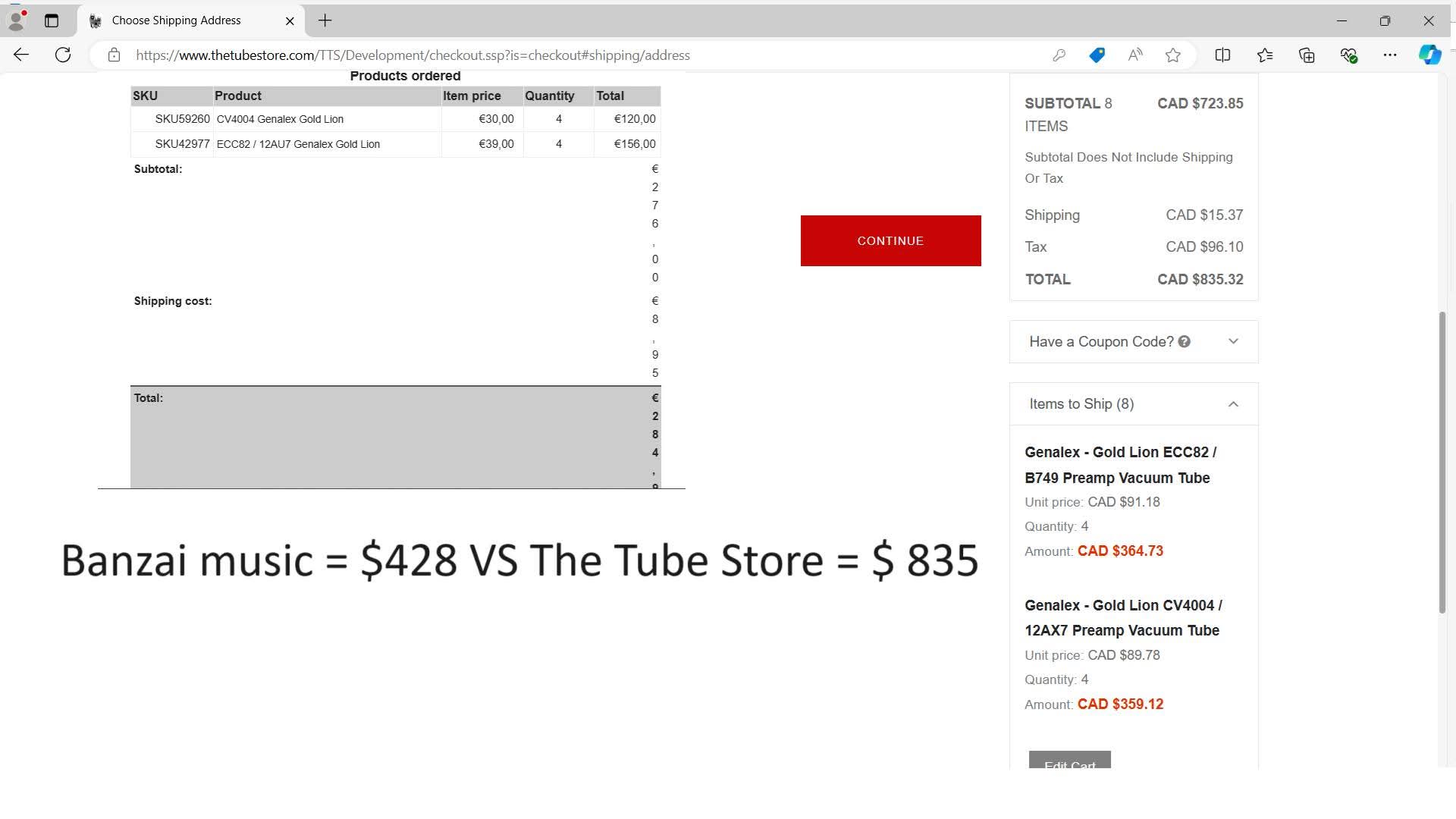Open Collections panel
The image size is (1456, 819).
1307,55
